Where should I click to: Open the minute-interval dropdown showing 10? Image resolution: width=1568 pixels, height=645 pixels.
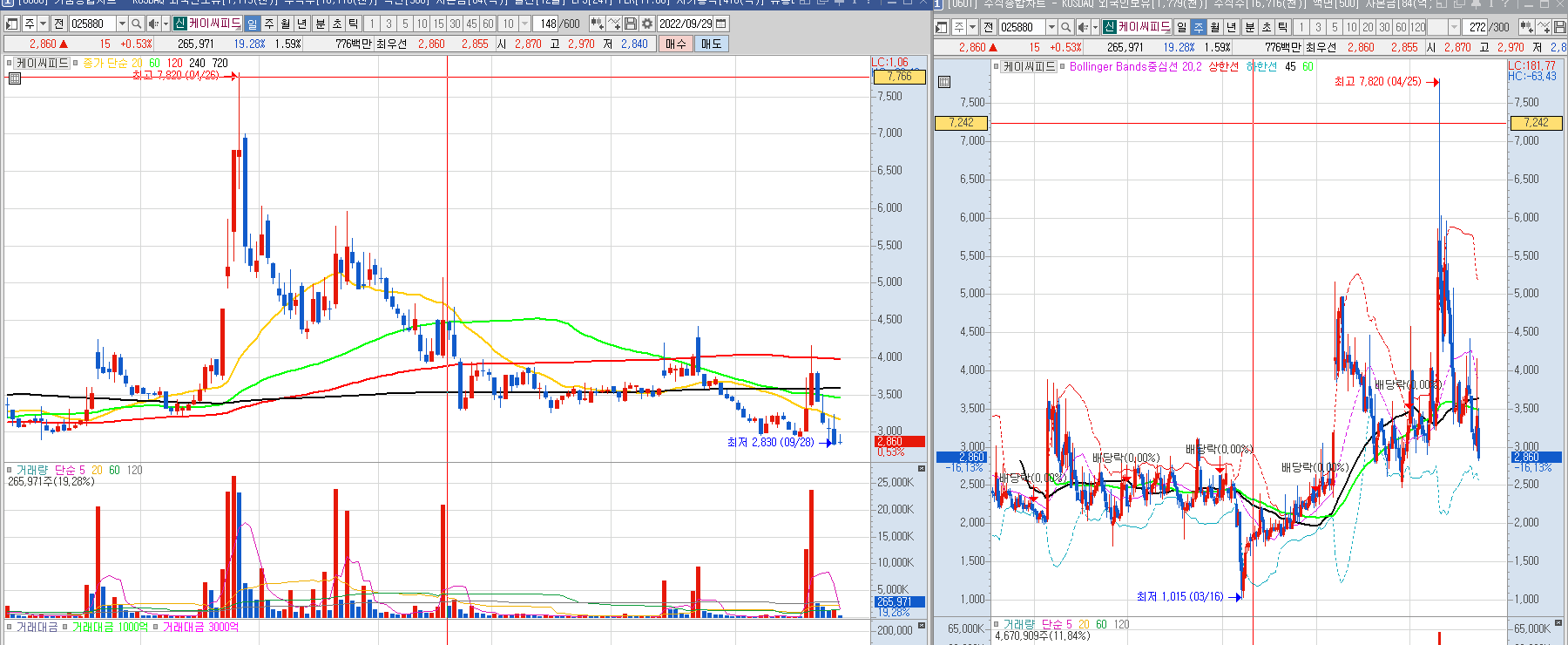click(524, 24)
